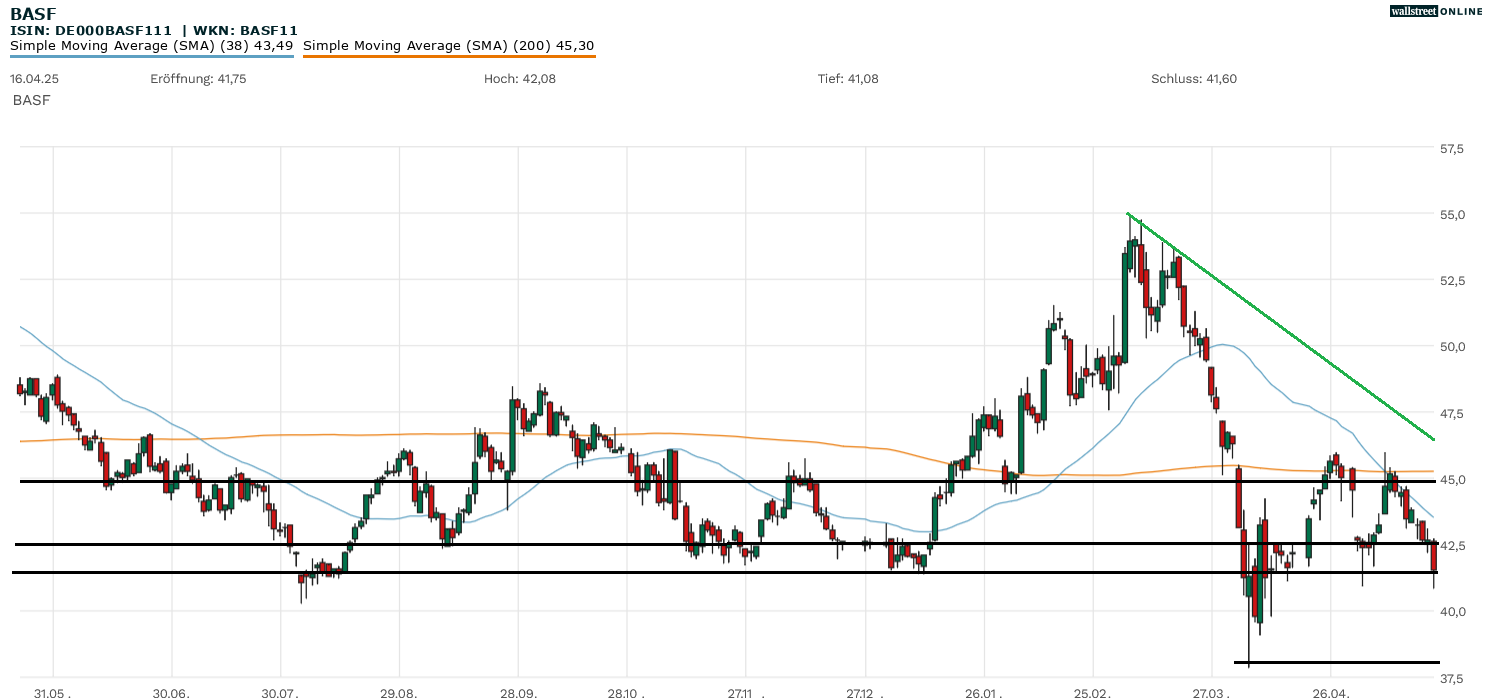This screenshot has height=698, width=1490.
Task: Click the Hoch: 42,08 value
Action: [x=519, y=79]
